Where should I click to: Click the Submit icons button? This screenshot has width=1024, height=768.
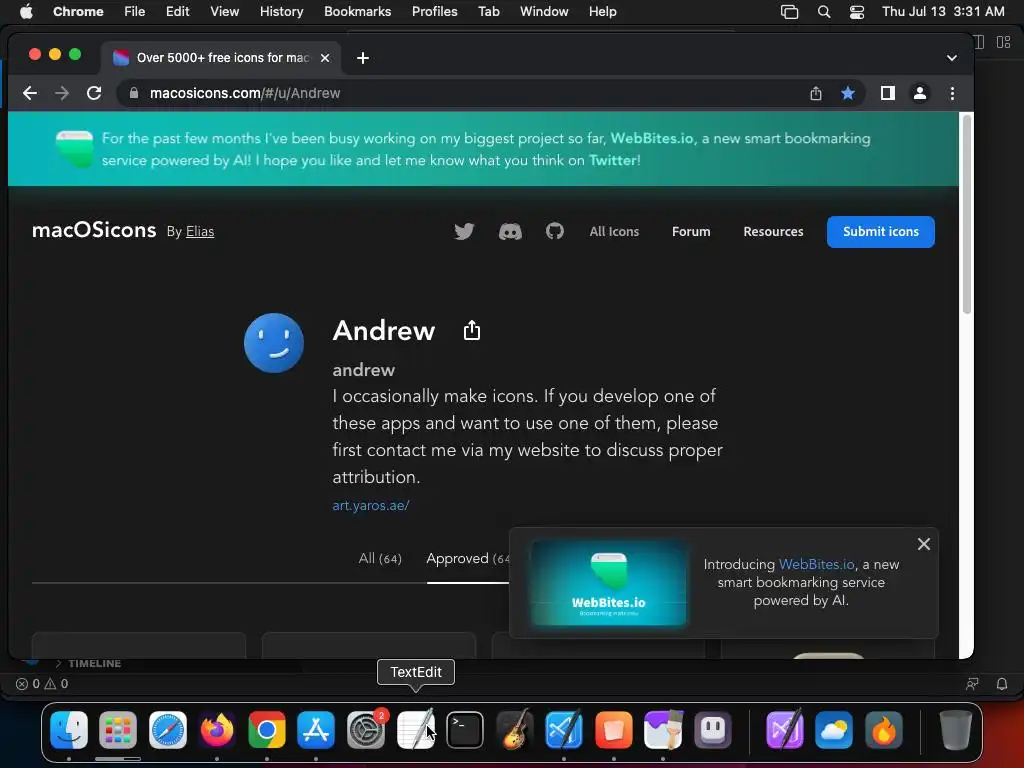(880, 232)
